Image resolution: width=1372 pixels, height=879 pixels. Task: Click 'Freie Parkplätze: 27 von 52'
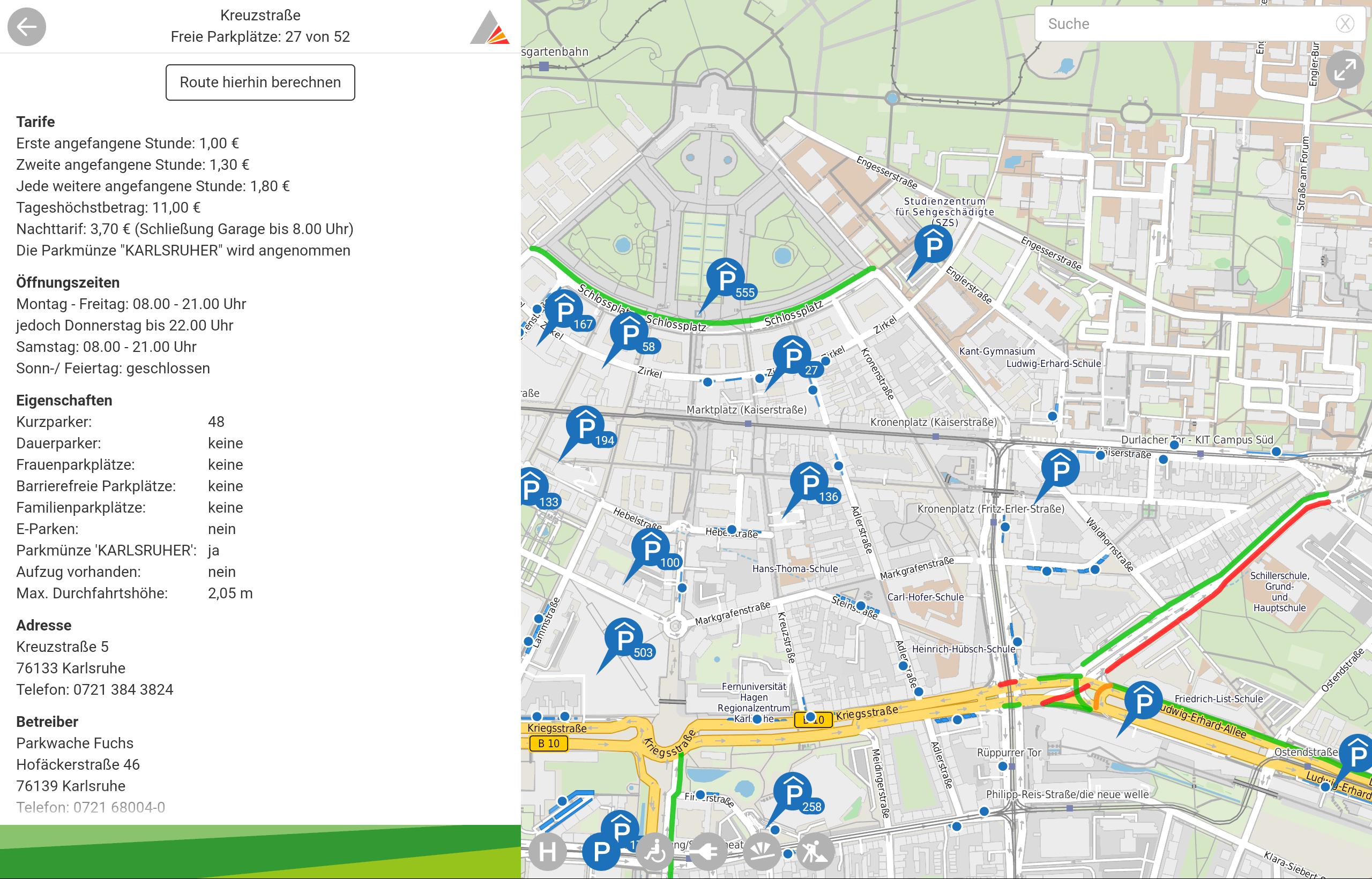coord(260,36)
